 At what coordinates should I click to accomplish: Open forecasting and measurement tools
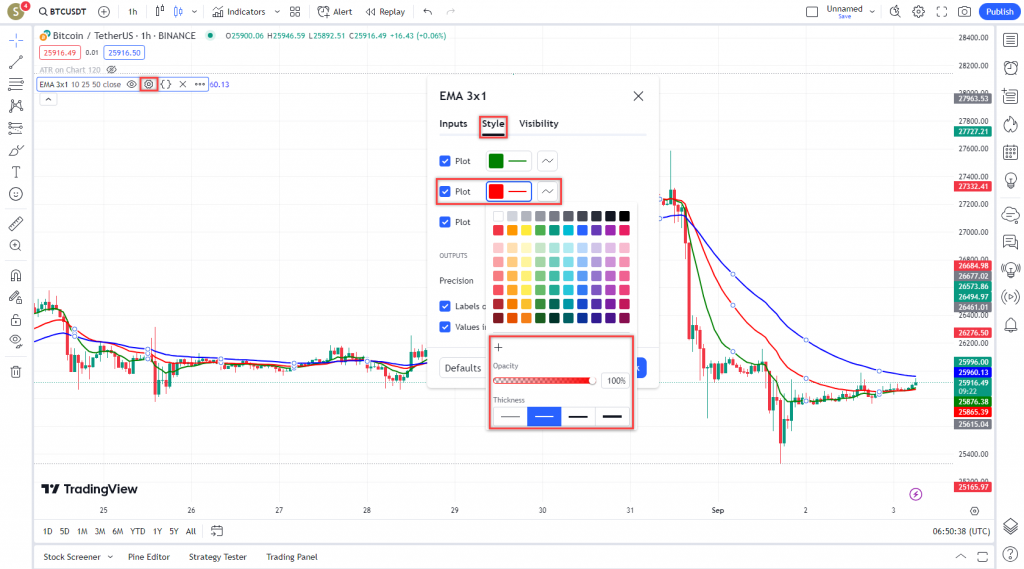pyautogui.click(x=16, y=128)
